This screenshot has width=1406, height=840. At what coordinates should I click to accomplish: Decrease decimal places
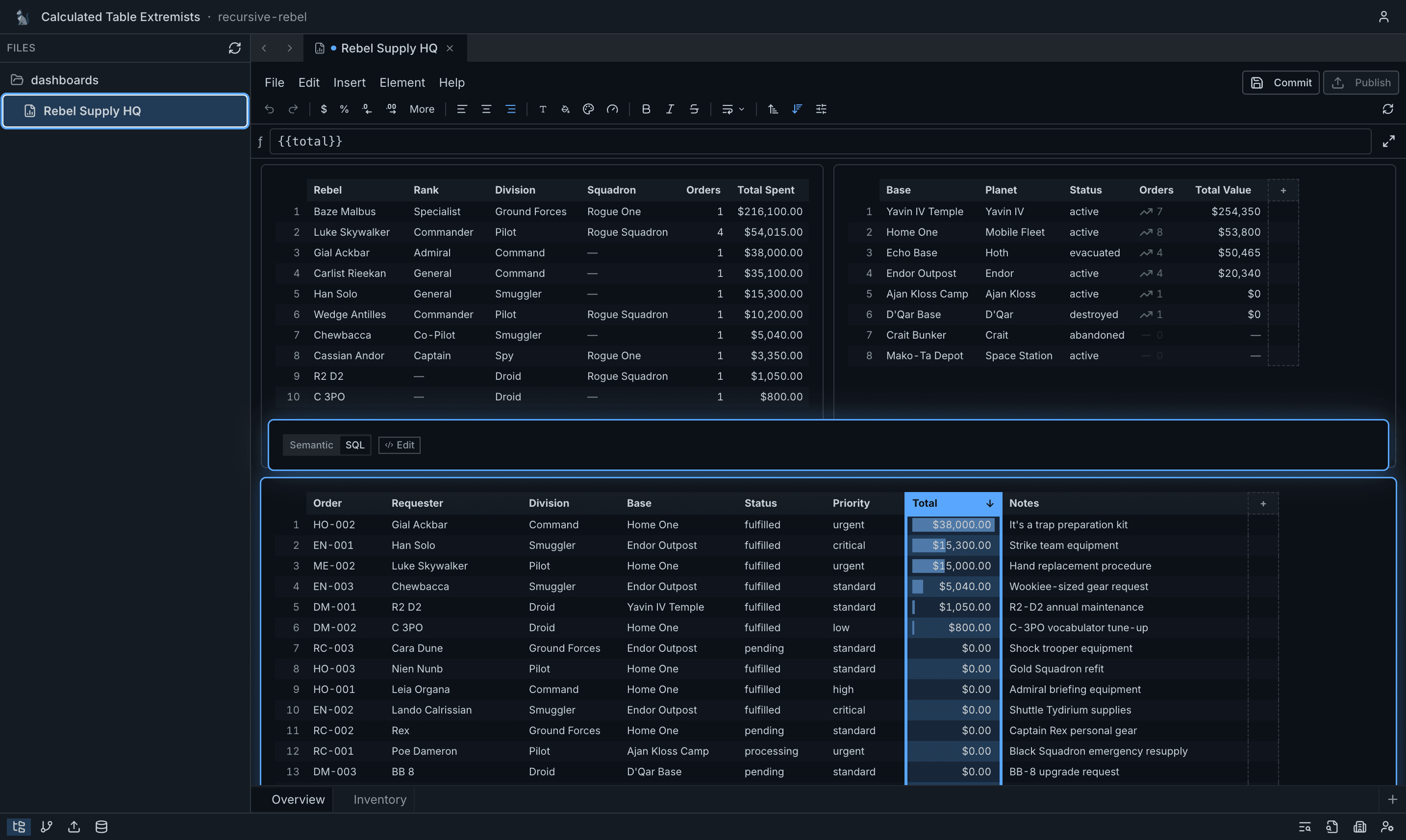[x=367, y=109]
